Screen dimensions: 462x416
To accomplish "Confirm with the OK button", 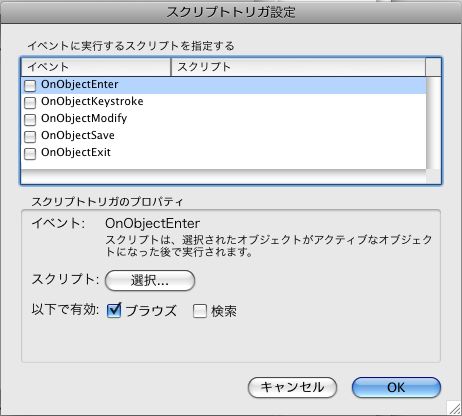I will point(396,387).
